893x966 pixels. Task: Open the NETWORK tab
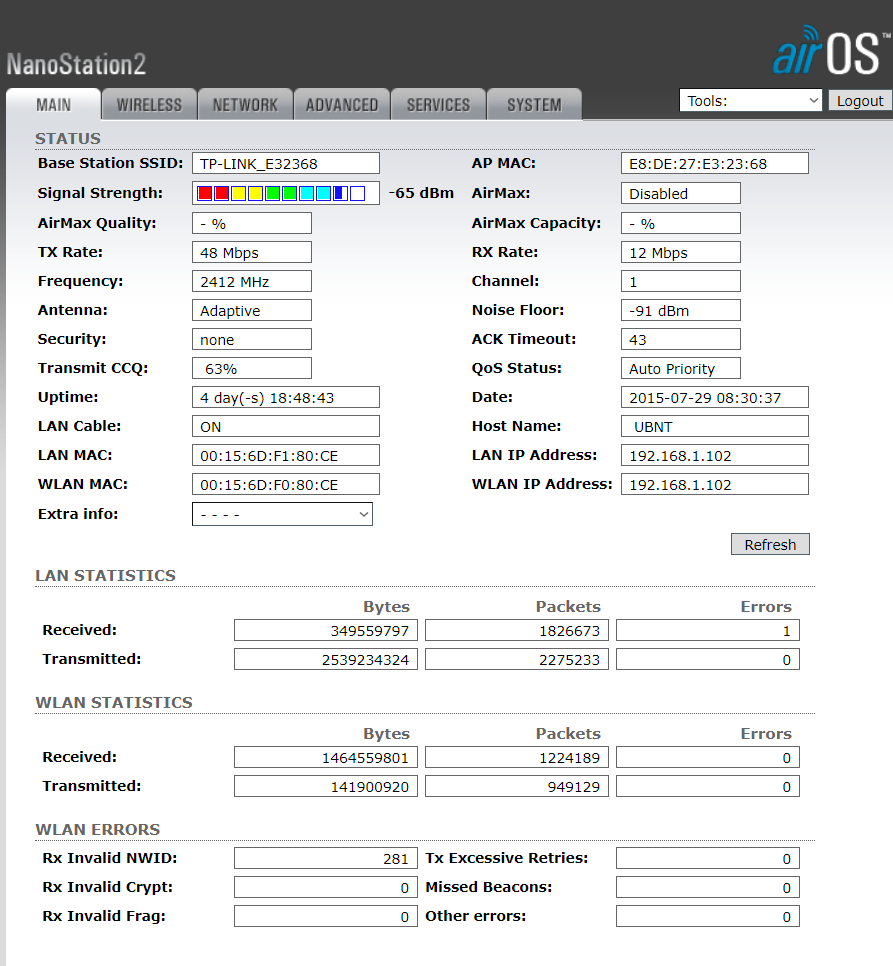(246, 105)
